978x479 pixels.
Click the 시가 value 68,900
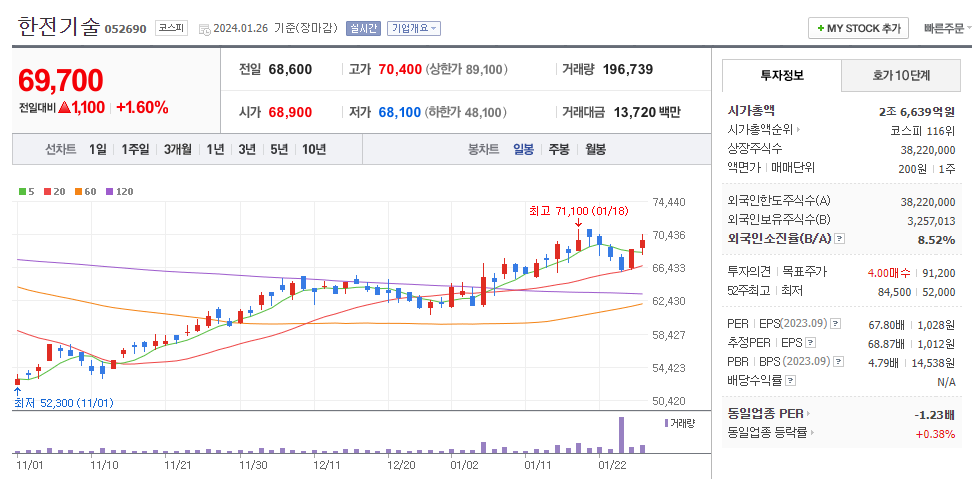tap(290, 112)
